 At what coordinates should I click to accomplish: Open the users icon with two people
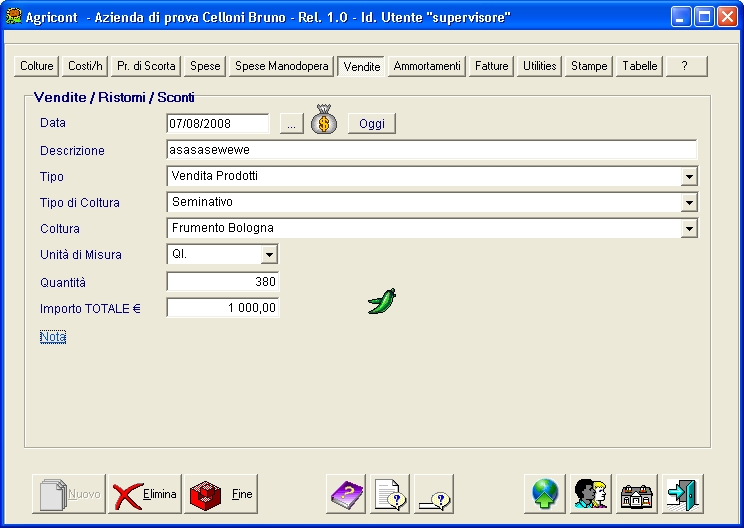pyautogui.click(x=591, y=493)
